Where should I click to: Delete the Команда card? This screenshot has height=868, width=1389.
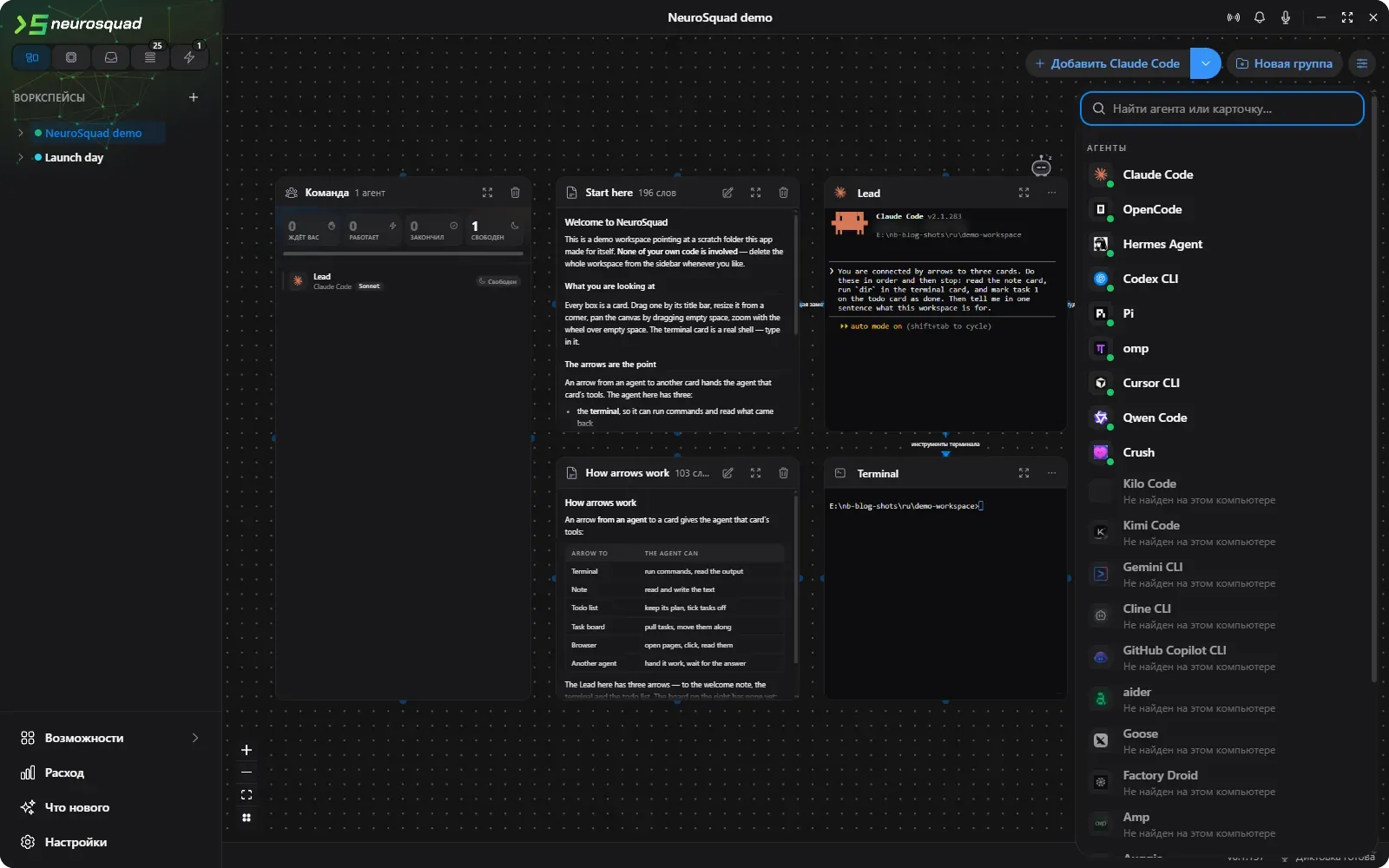515,193
